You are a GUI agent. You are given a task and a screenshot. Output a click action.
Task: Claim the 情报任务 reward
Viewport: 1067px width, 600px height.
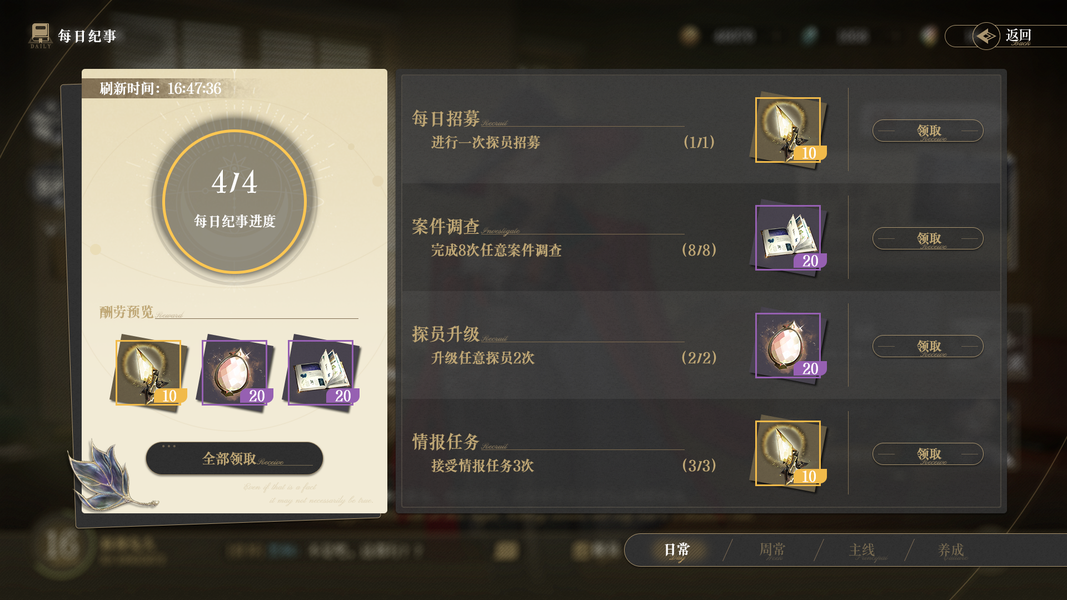tap(928, 454)
